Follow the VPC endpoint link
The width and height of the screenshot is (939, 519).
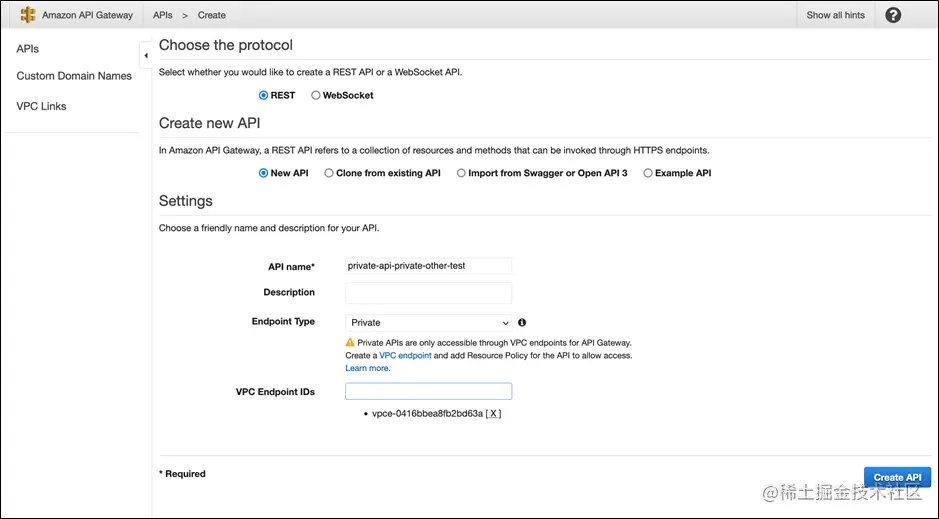pyautogui.click(x=405, y=355)
